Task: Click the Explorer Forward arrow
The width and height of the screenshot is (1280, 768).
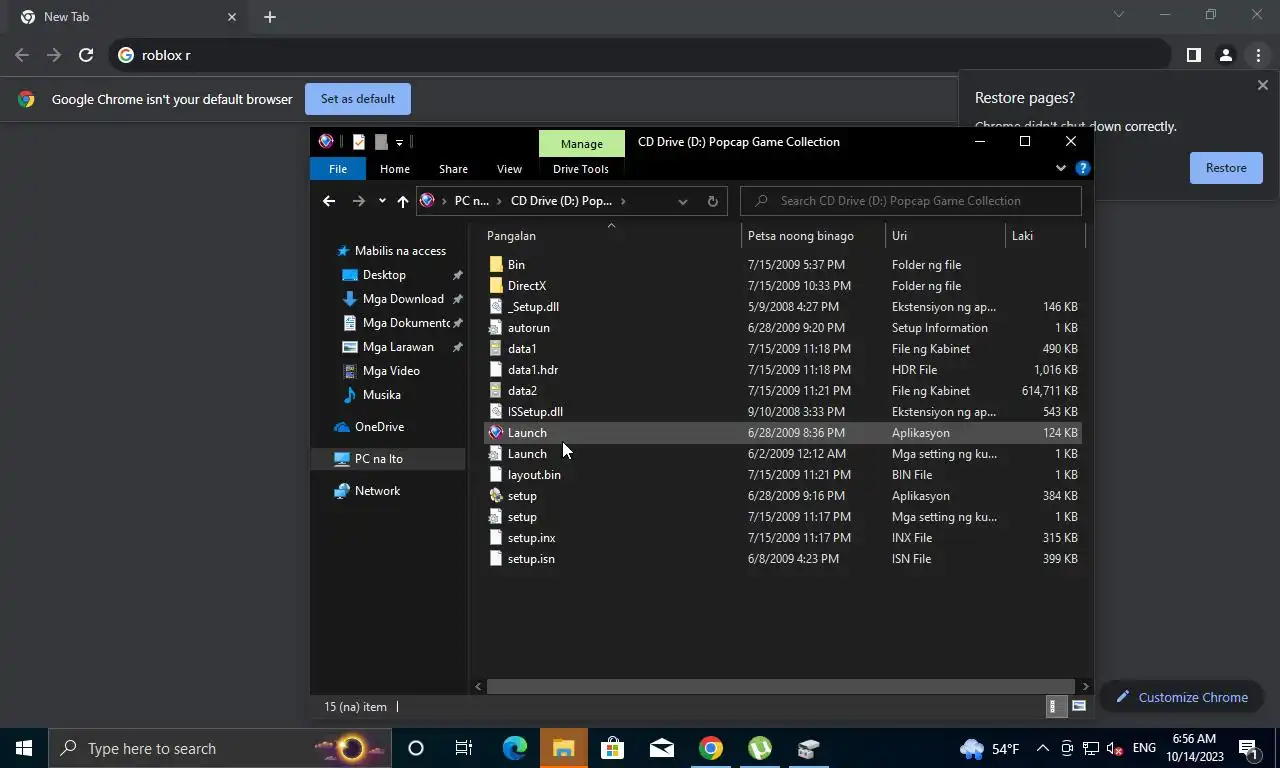Action: click(x=358, y=201)
